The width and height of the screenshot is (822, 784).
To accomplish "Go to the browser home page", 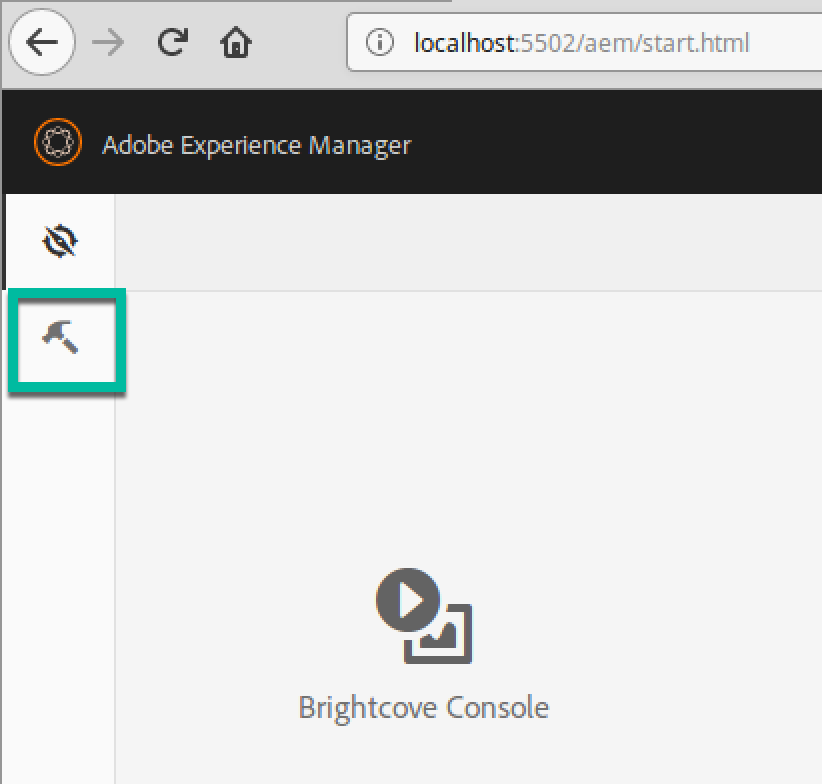I will pos(236,42).
